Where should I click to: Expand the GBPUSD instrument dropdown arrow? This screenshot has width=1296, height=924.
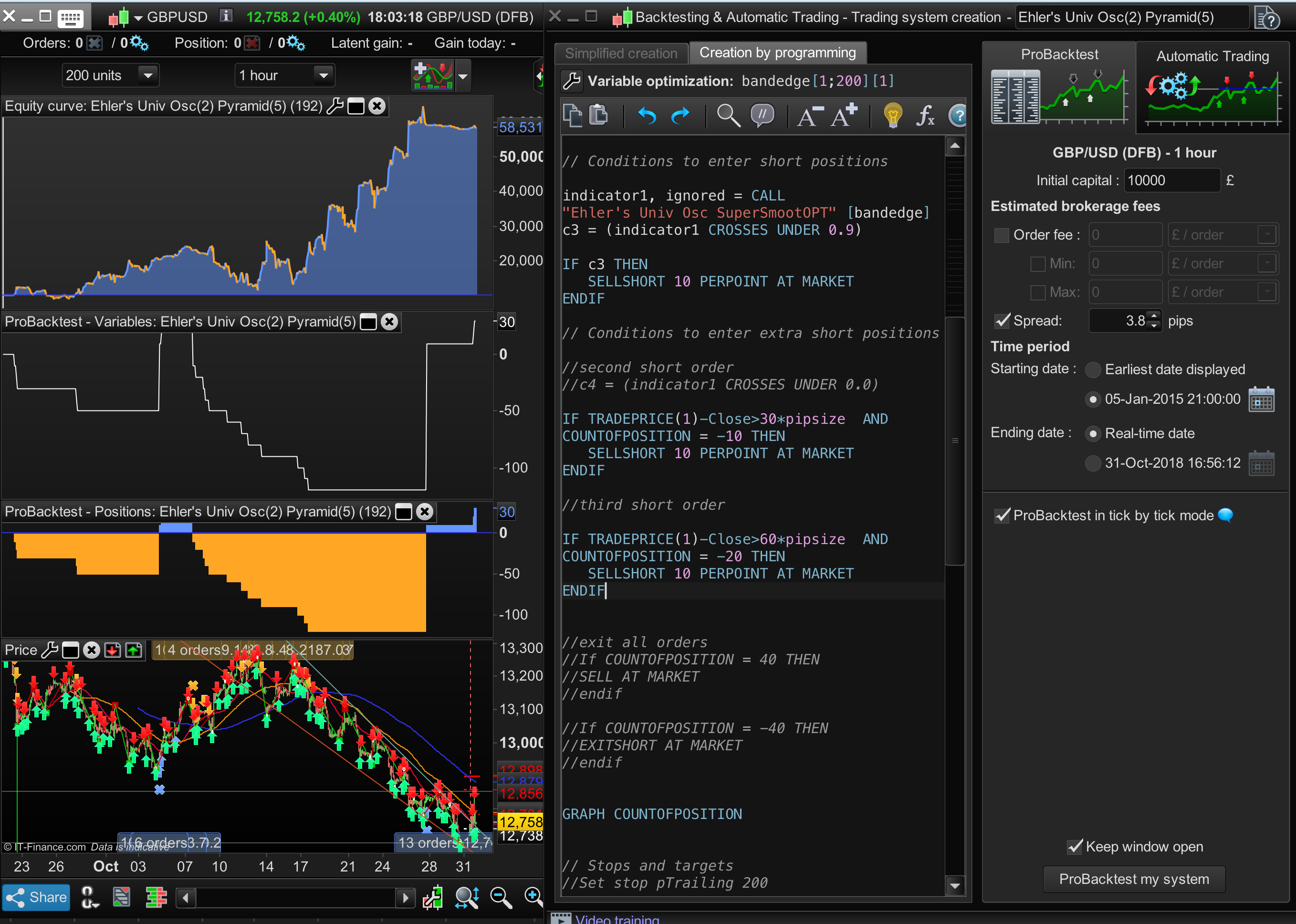tap(138, 18)
